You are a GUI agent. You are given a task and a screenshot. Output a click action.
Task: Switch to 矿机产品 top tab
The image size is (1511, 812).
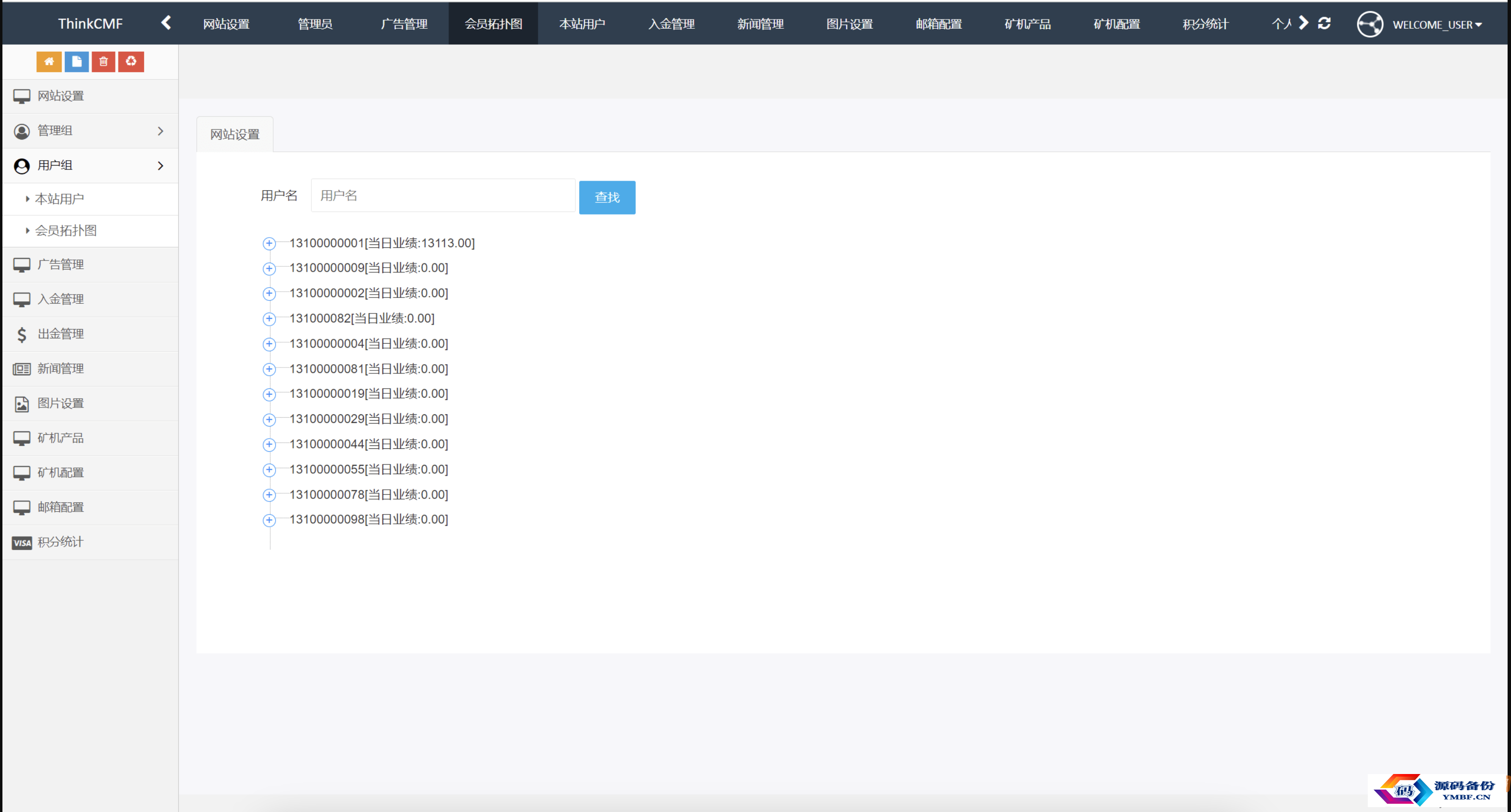[x=1028, y=23]
